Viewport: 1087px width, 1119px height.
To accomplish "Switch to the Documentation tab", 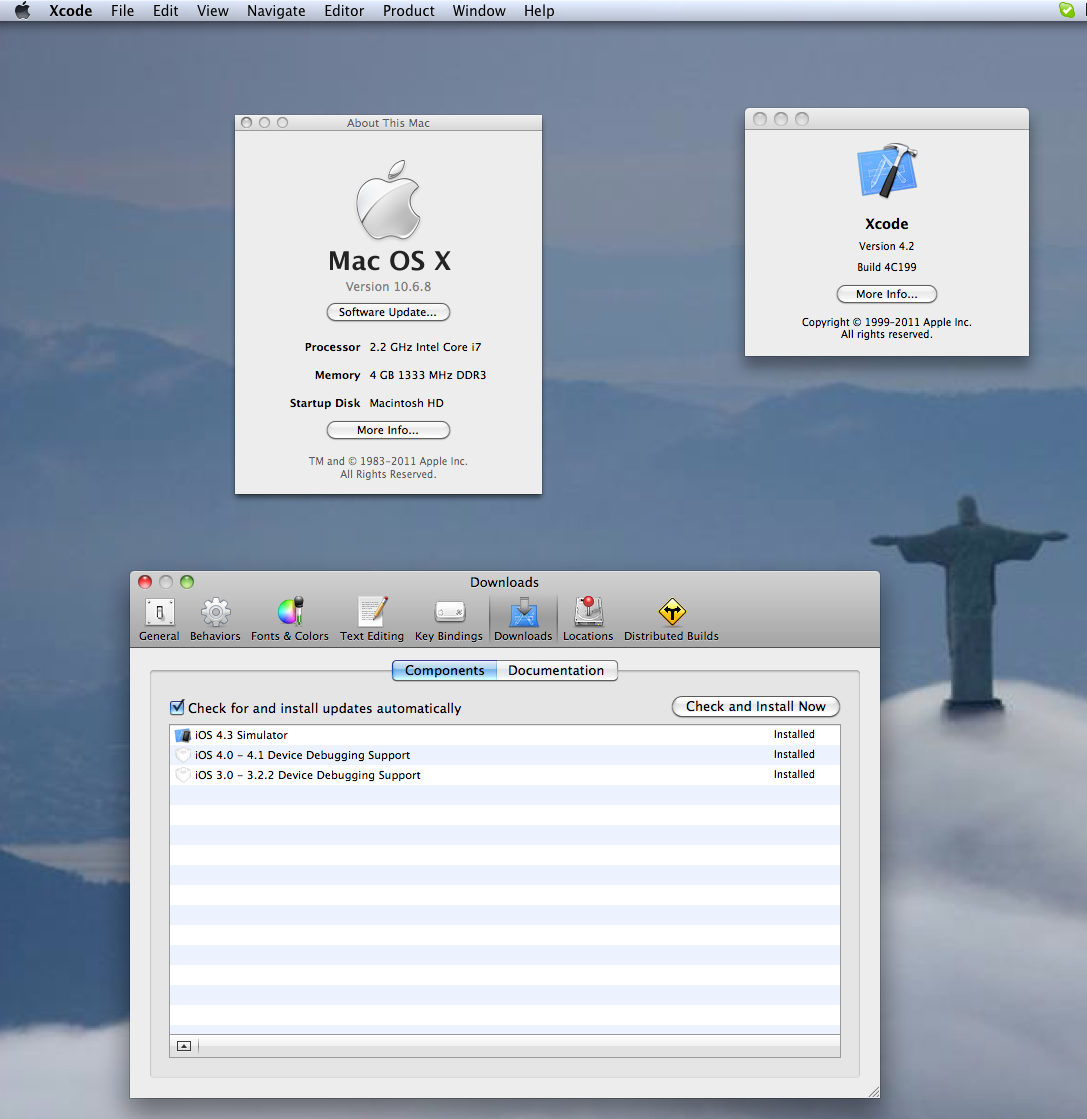I will pos(556,671).
